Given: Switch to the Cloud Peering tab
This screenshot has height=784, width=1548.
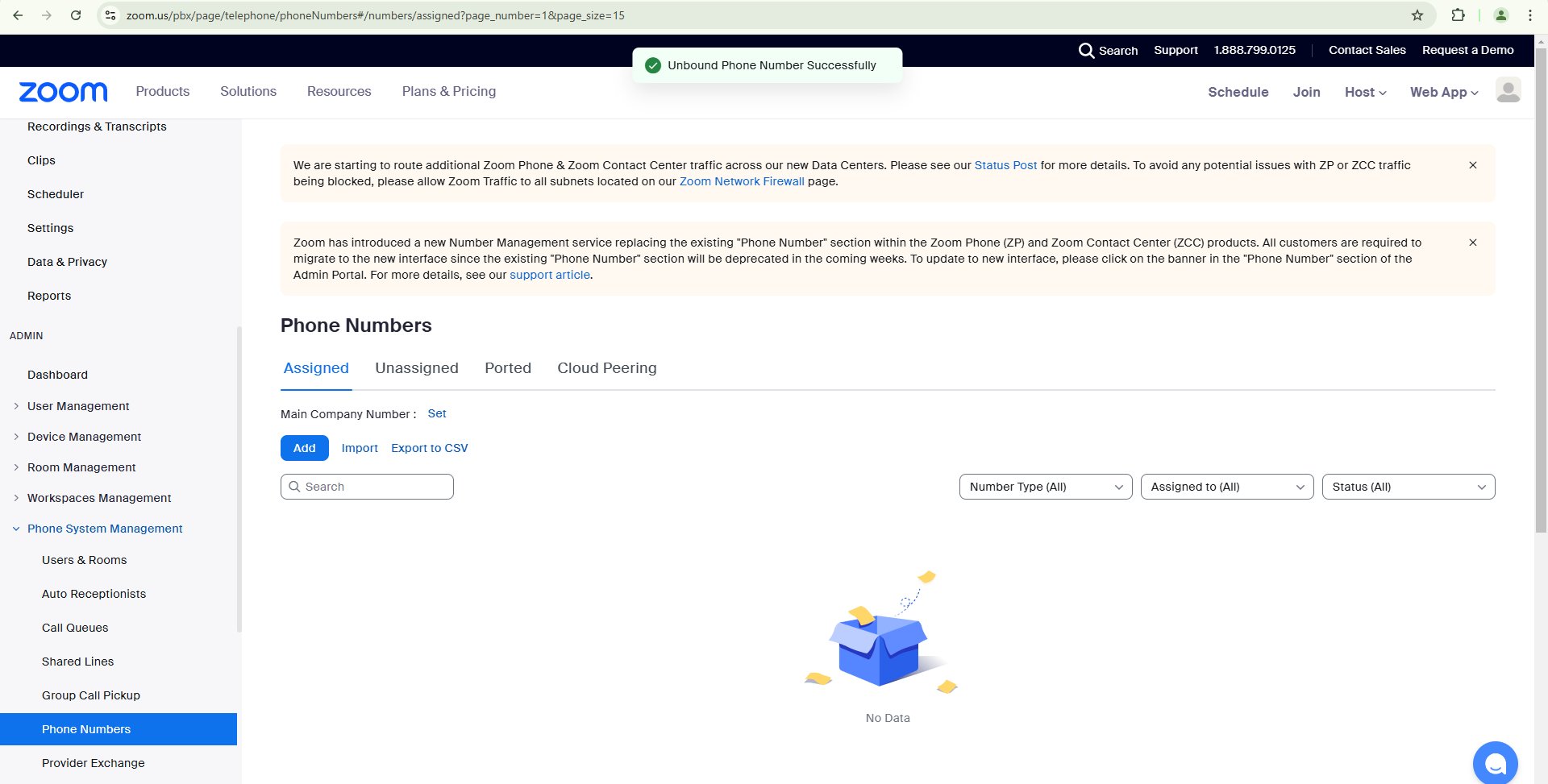Looking at the screenshot, I should coord(607,368).
